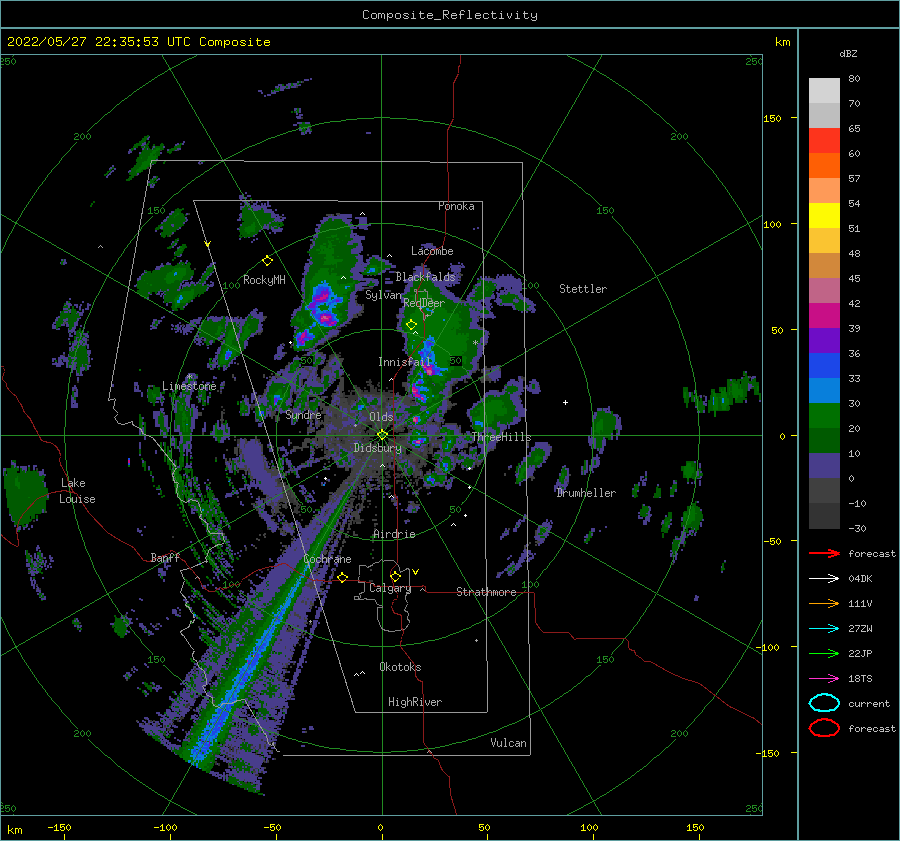Click the yellow diamond marker above RockyMH
Viewport: 900px width, 841px height.
(267, 261)
